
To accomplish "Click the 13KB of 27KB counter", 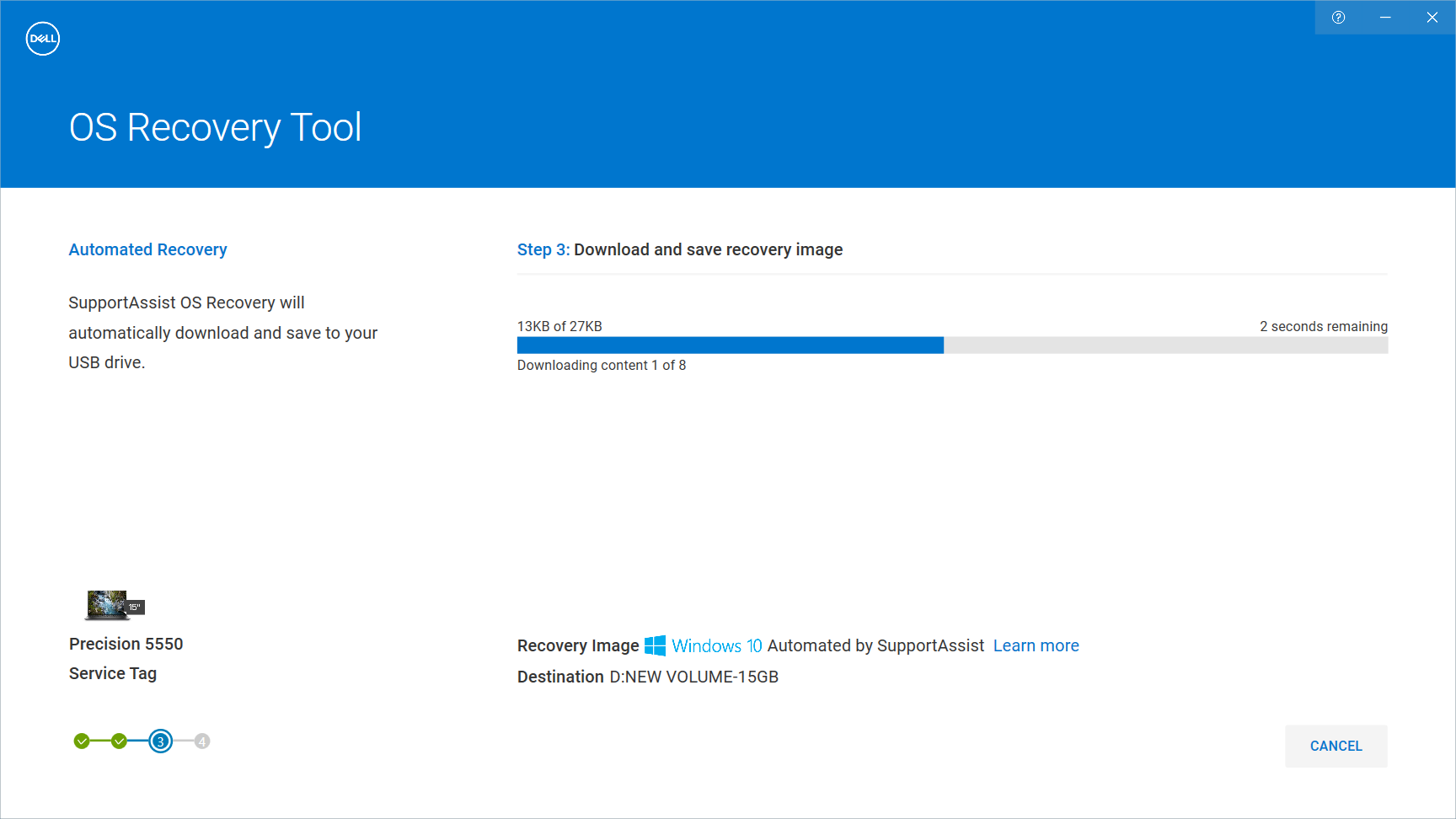I will pos(559,325).
